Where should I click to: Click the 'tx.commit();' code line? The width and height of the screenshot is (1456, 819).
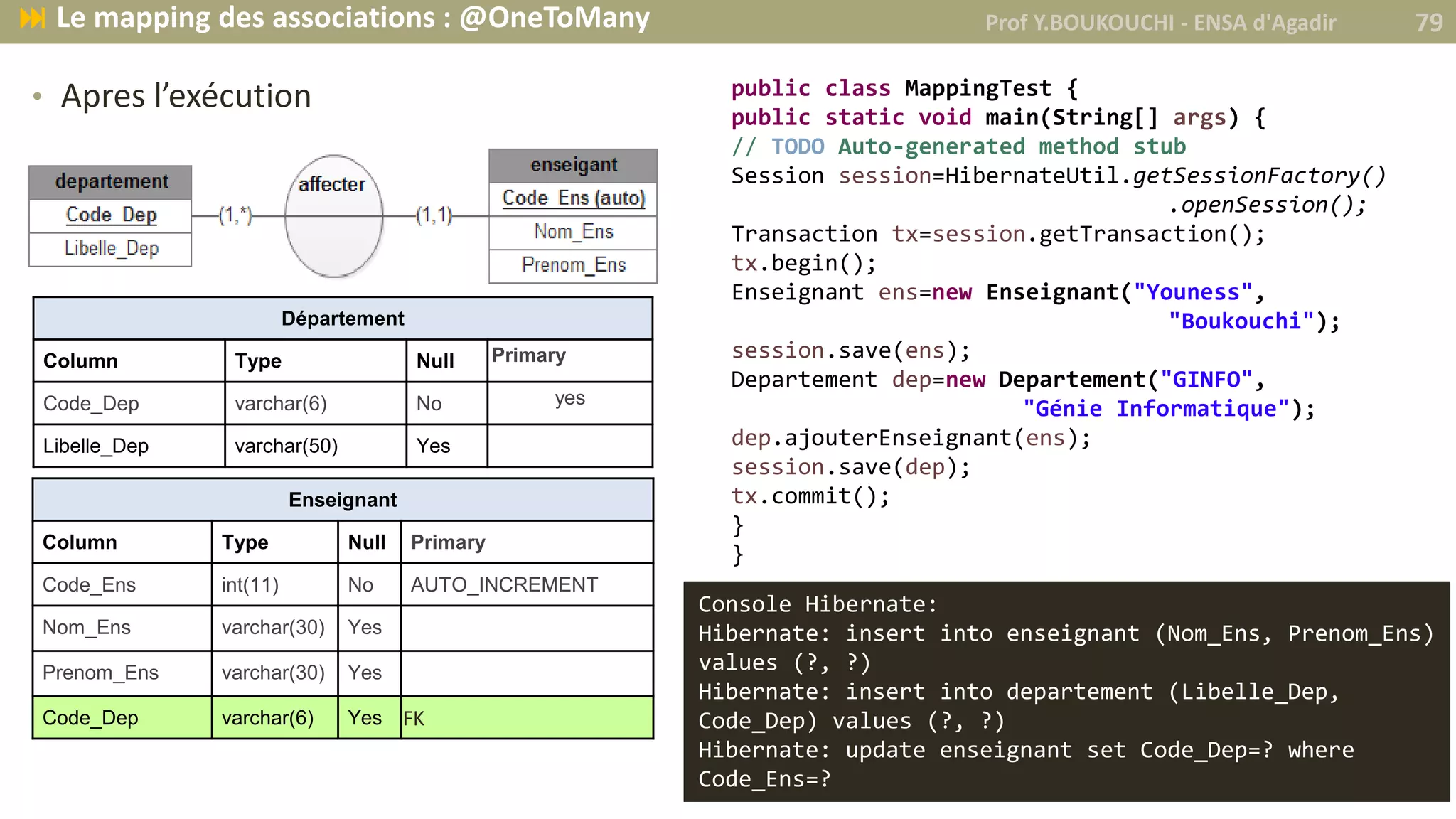pyautogui.click(x=810, y=496)
